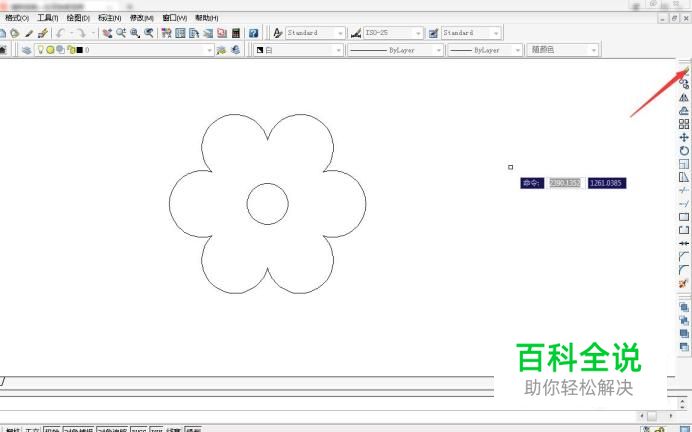This screenshot has height=432, width=692.
Task: Select the Fillet tool
Action: [x=684, y=270]
